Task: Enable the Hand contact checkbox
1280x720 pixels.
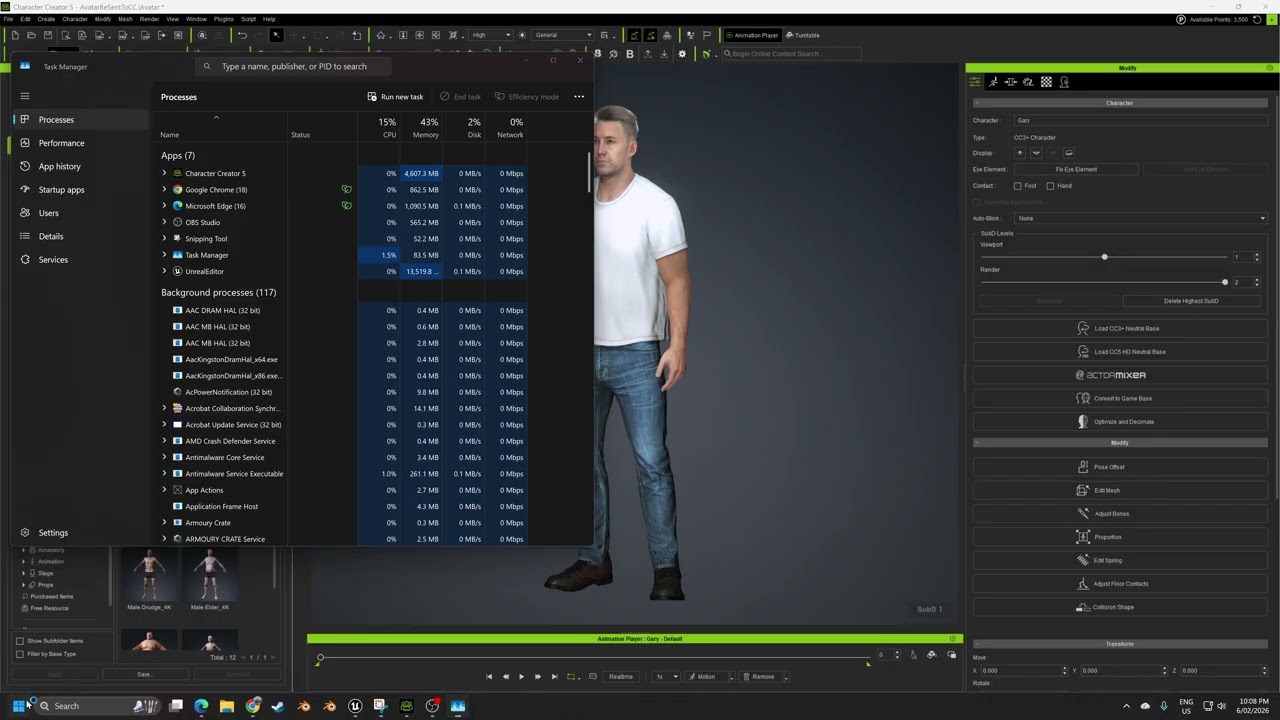Action: pos(1050,186)
